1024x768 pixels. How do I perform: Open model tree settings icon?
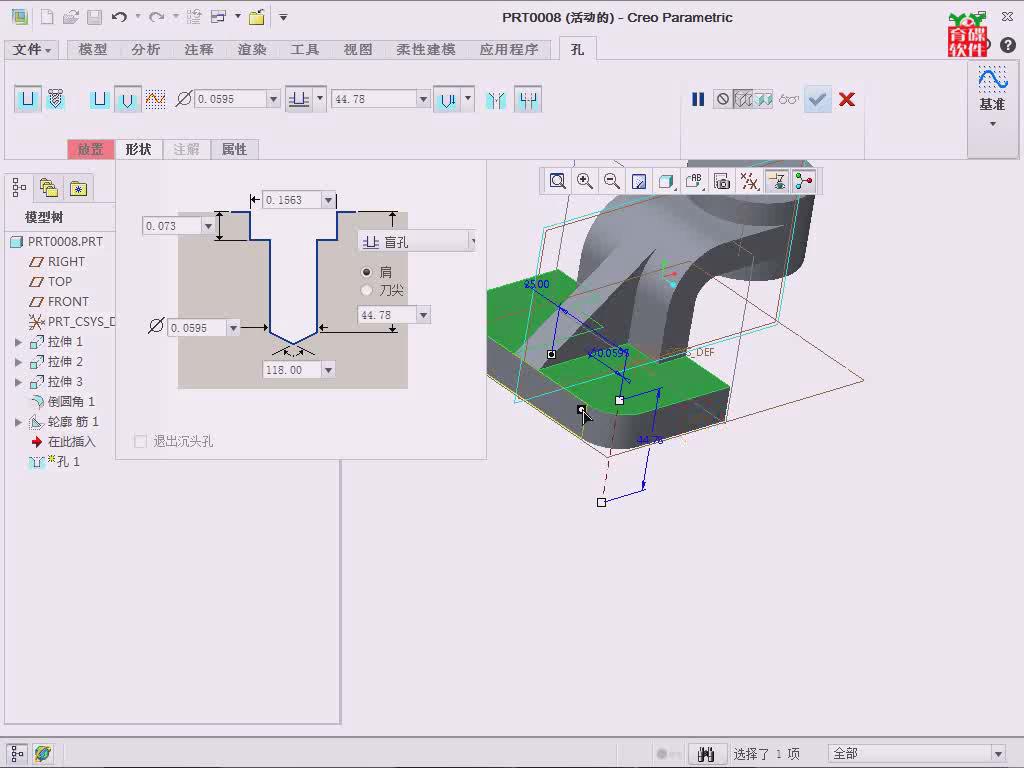click(x=19, y=188)
